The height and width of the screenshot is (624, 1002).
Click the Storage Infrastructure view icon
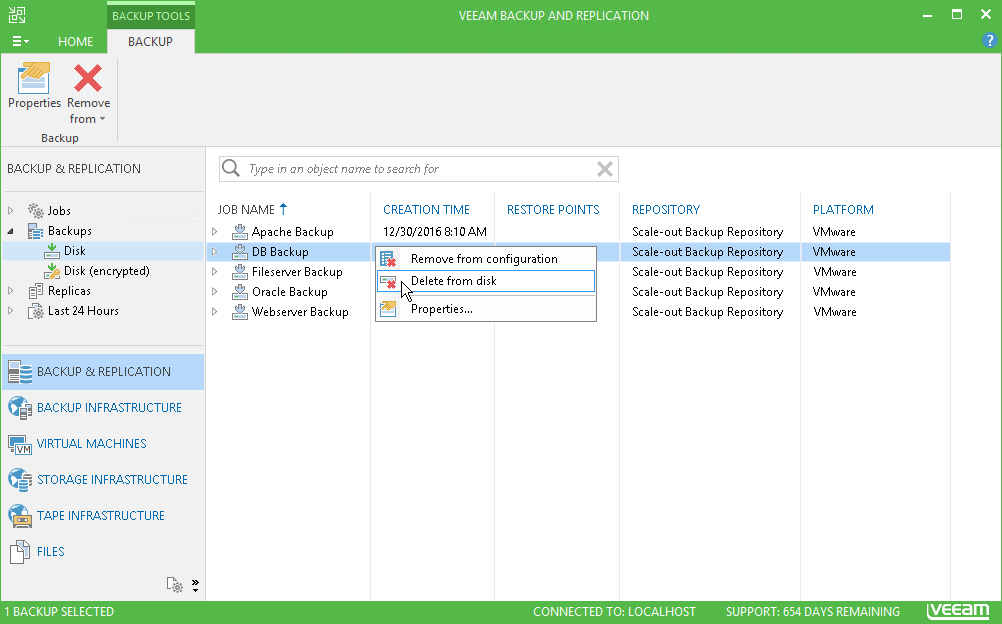(20, 480)
